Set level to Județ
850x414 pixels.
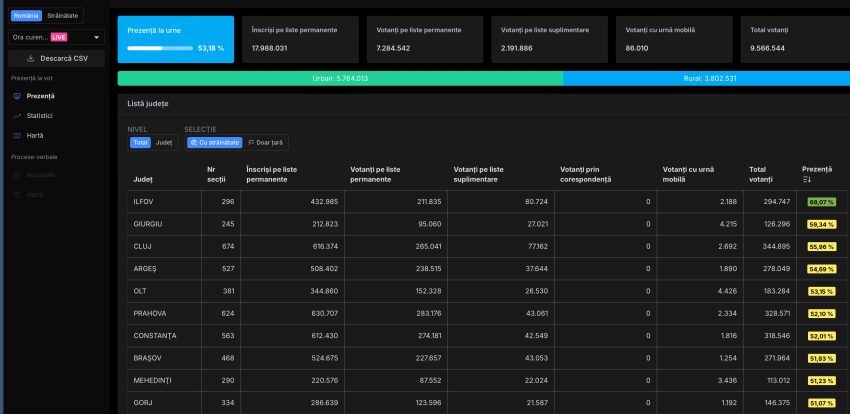(163, 143)
